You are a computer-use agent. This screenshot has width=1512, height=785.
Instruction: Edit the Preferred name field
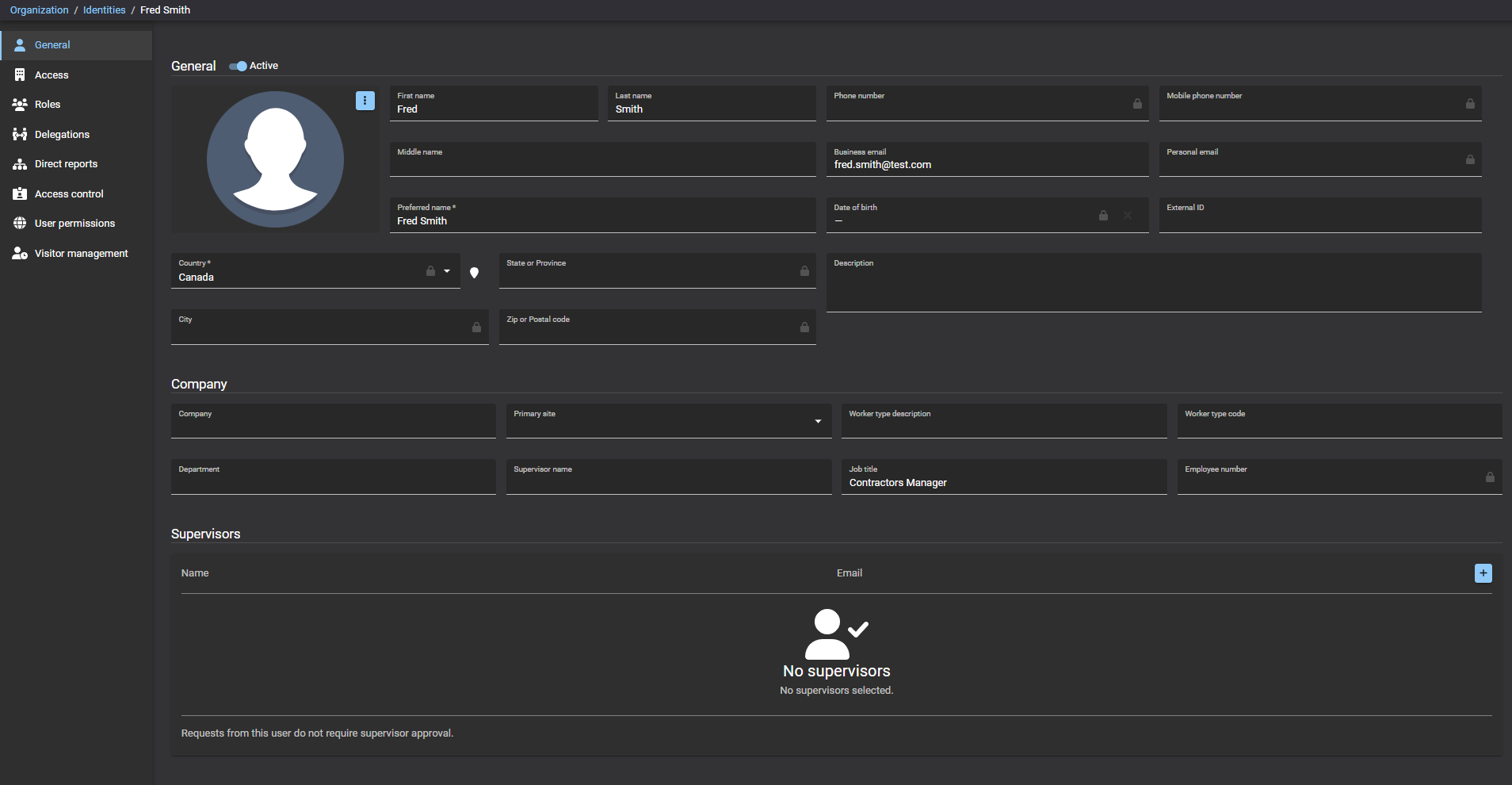[603, 216]
